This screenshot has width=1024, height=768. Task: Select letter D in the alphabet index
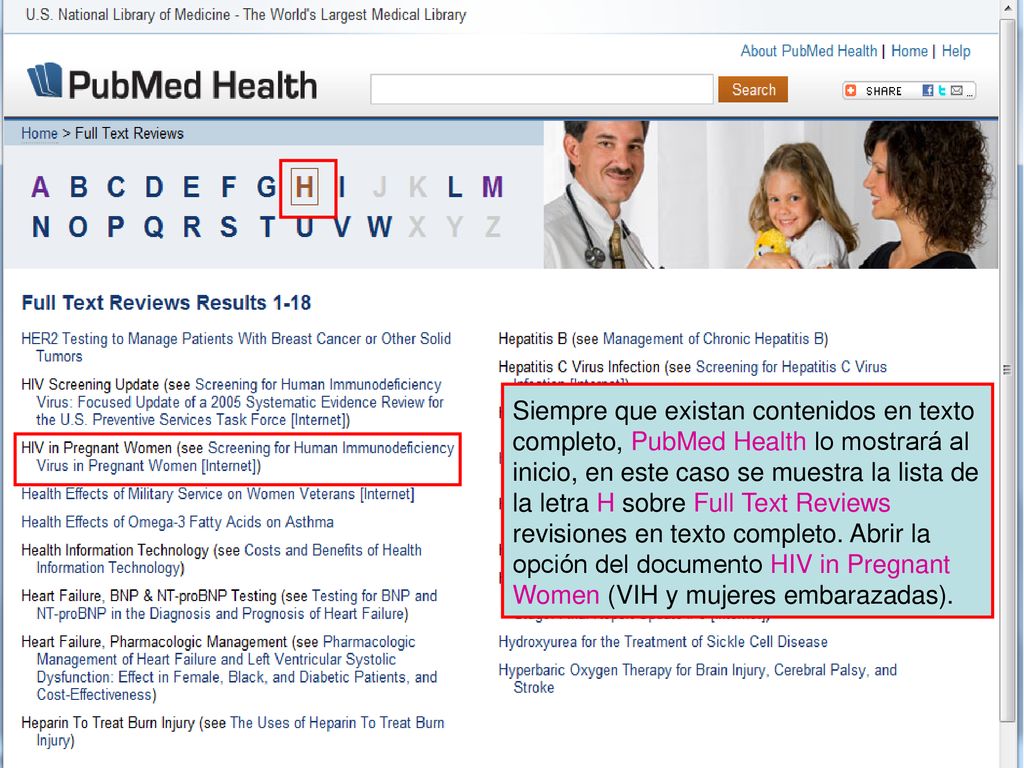(154, 187)
